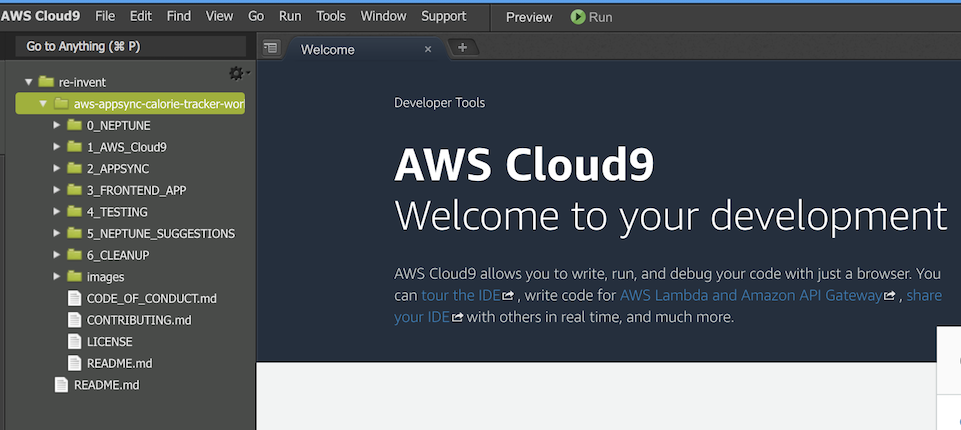Click the 6_CLEANUP folder icon
The width and height of the screenshot is (961, 430).
click(75, 254)
